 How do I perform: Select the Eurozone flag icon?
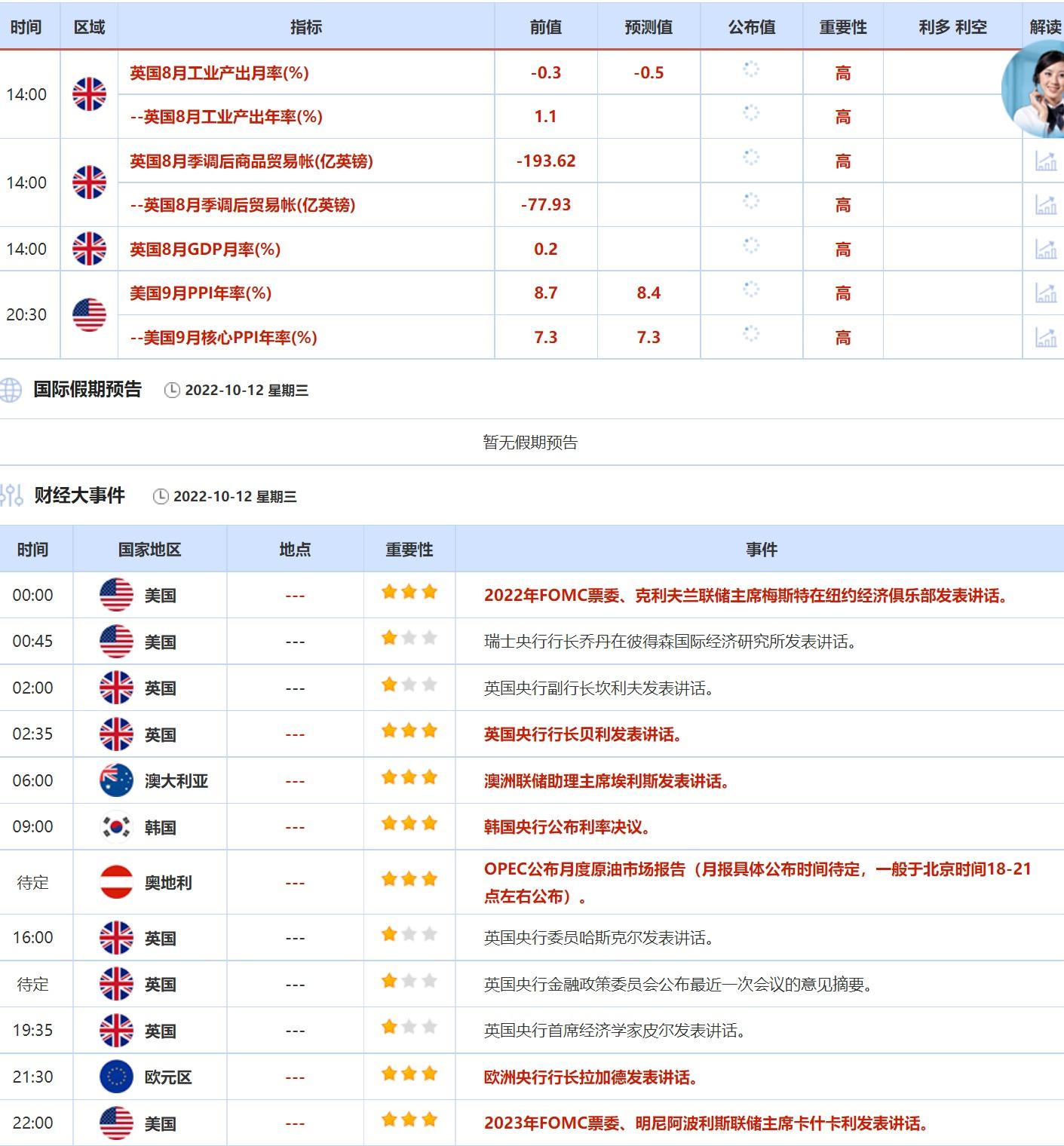click(116, 1077)
